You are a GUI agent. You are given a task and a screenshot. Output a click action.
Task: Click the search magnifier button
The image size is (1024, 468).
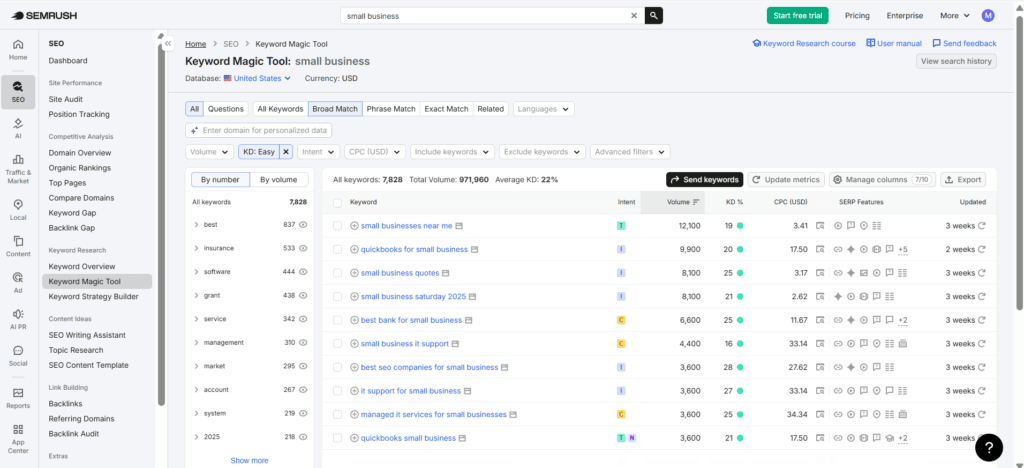tap(654, 16)
